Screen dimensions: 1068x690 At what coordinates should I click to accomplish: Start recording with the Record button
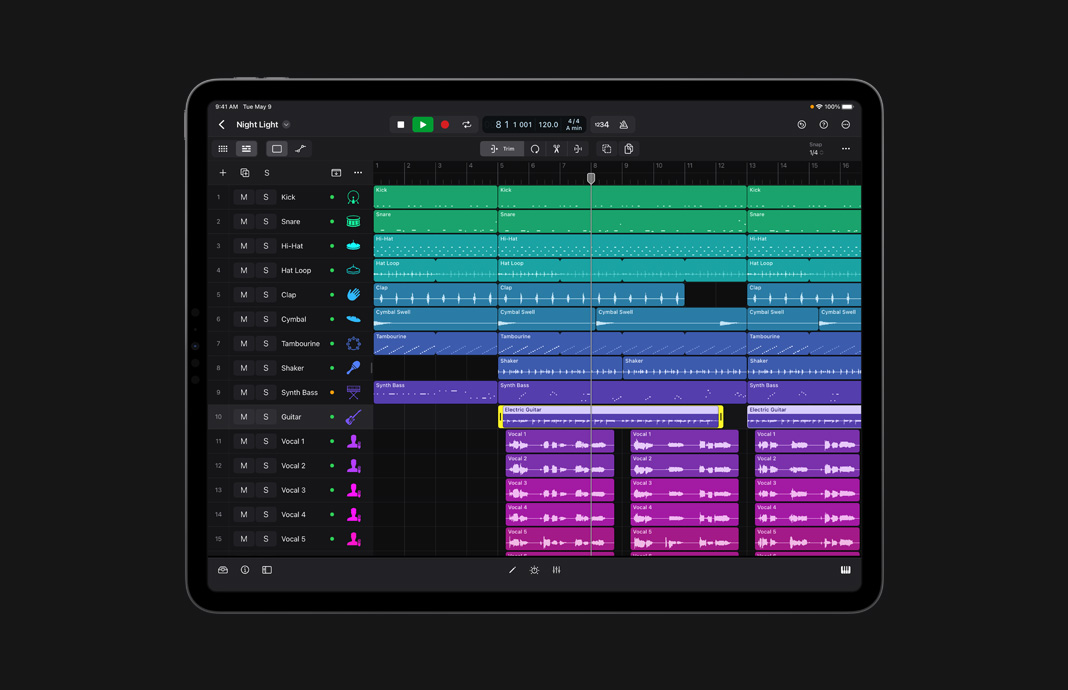tap(445, 125)
